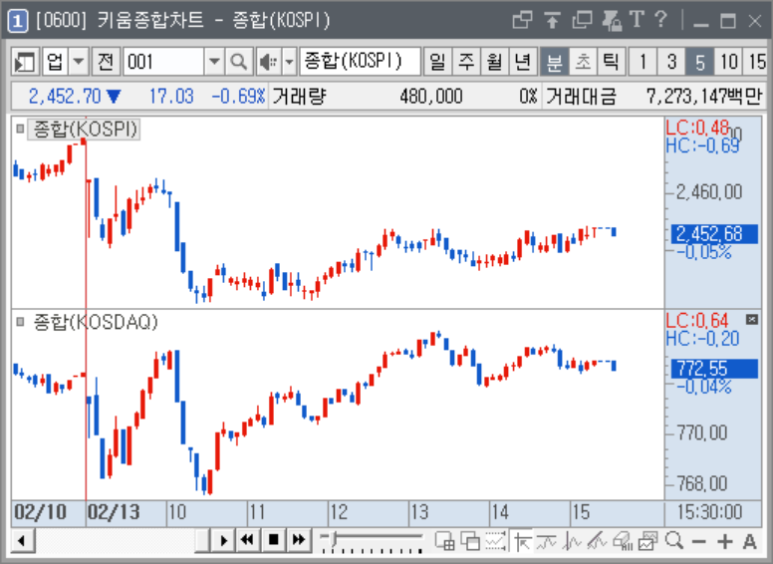Click the KOSPI current price label 2,452.68
773x564 pixels.
coord(714,234)
